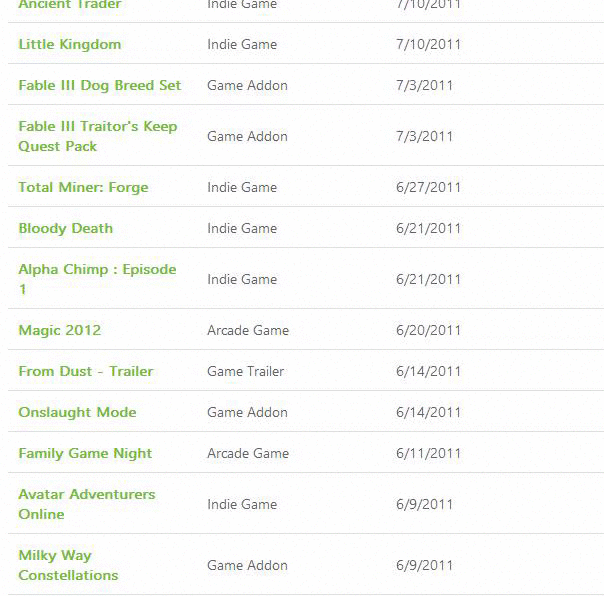Screen dimensions: 604x596
Task: Click Game Addon label beside Onslaught Mode
Action: [x=247, y=413]
